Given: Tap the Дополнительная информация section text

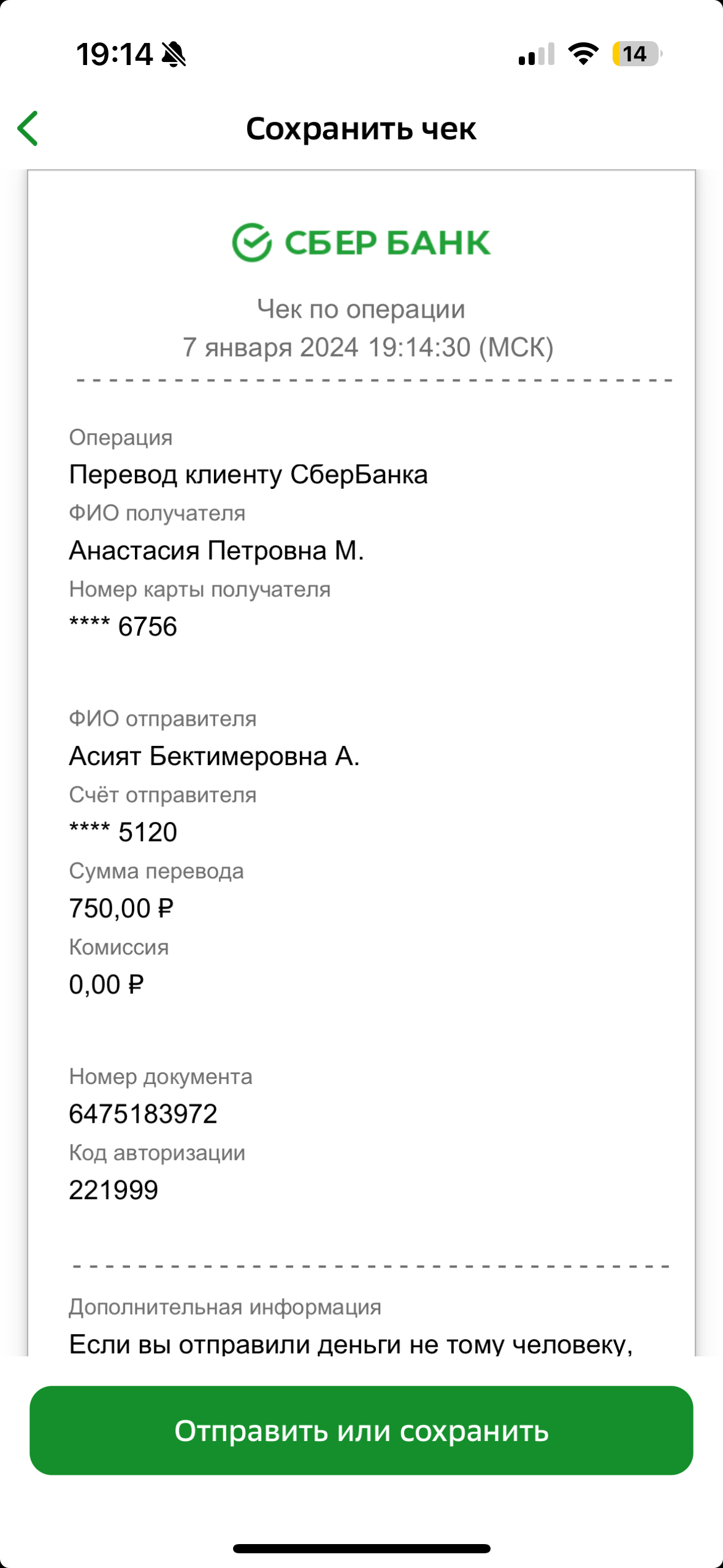Looking at the screenshot, I should pyautogui.click(x=225, y=1307).
